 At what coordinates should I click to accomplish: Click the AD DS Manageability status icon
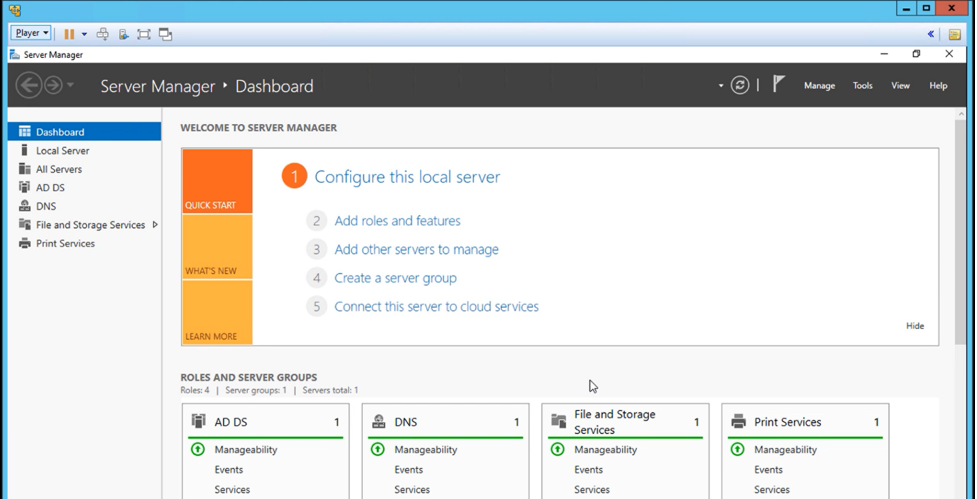198,450
